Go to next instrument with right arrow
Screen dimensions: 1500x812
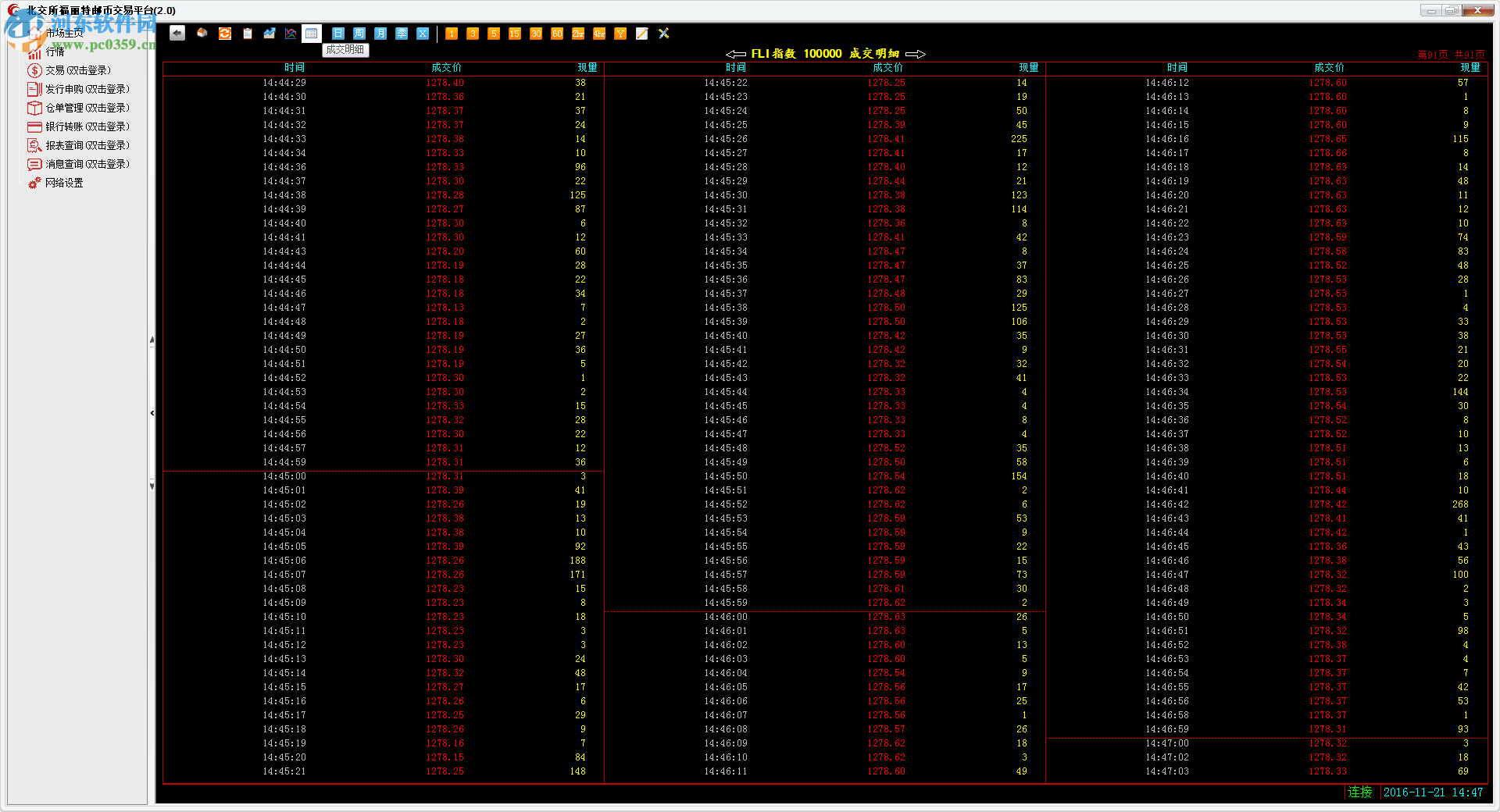point(916,54)
